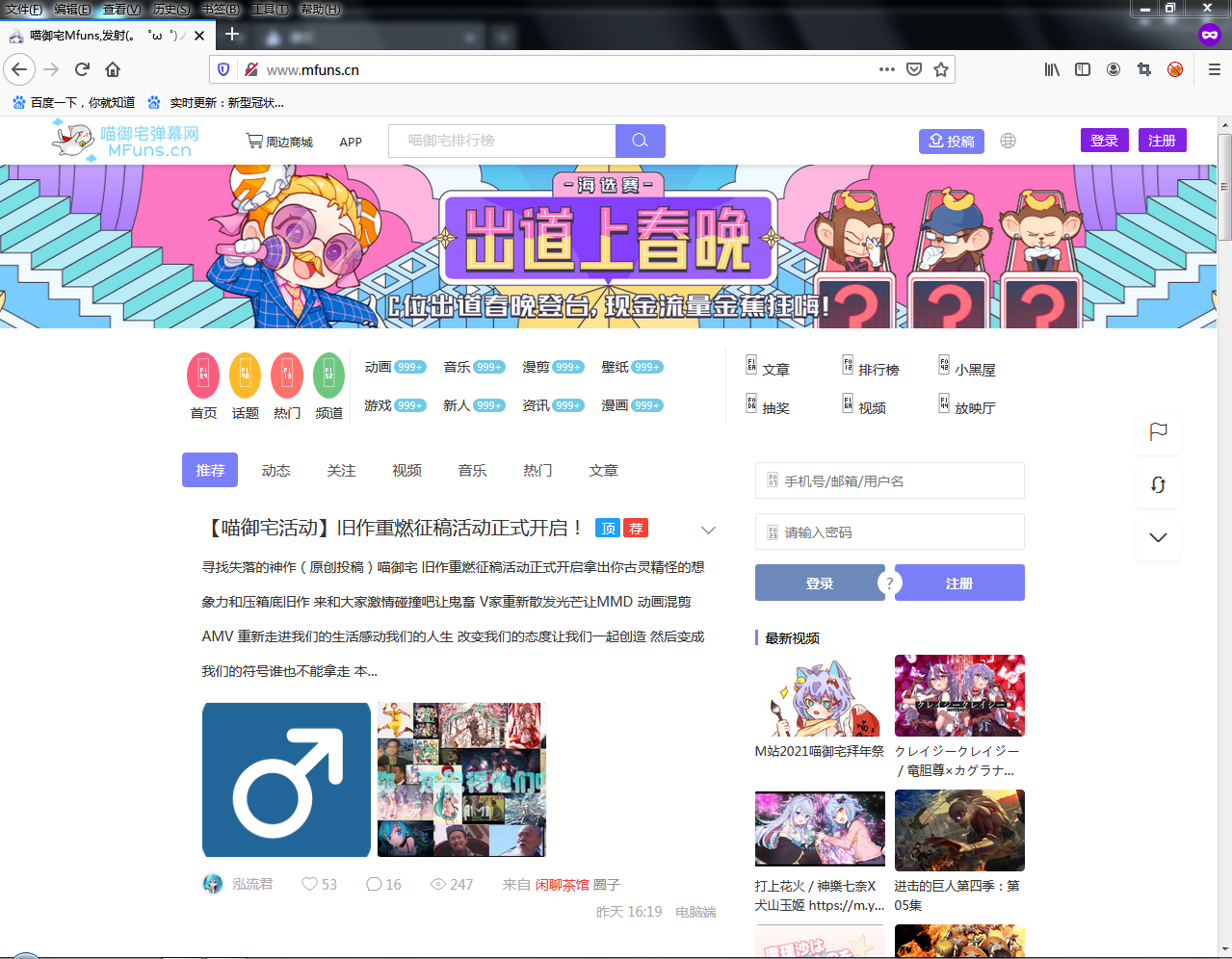Open the globe language icon
This screenshot has width=1232, height=959.
click(x=1008, y=141)
